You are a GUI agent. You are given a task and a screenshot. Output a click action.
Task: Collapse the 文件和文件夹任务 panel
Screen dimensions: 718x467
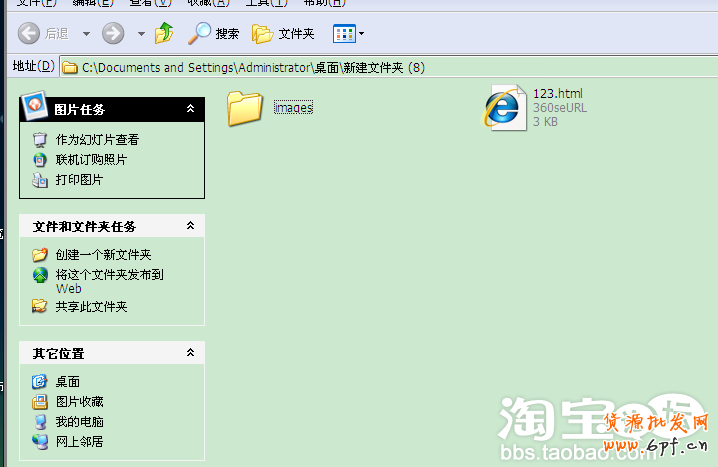tap(190, 227)
